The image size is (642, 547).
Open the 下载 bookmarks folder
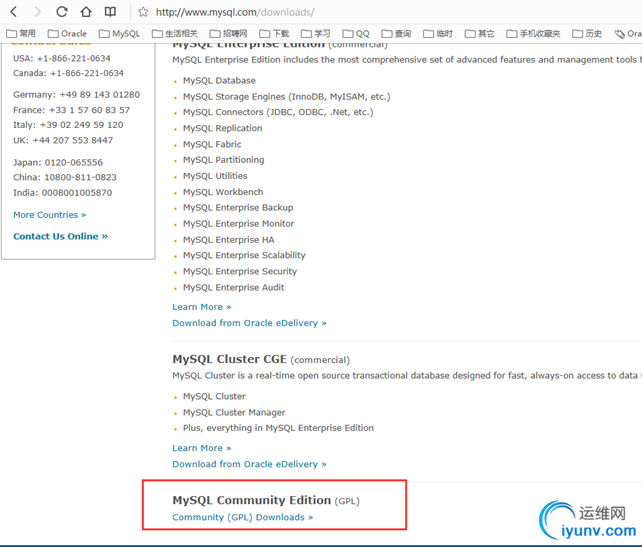(x=274, y=34)
